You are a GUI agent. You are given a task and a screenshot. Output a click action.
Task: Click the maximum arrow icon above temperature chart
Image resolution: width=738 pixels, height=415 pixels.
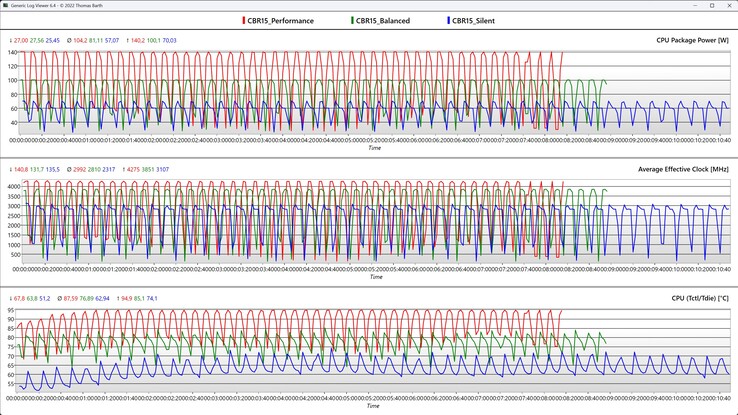[119, 298]
